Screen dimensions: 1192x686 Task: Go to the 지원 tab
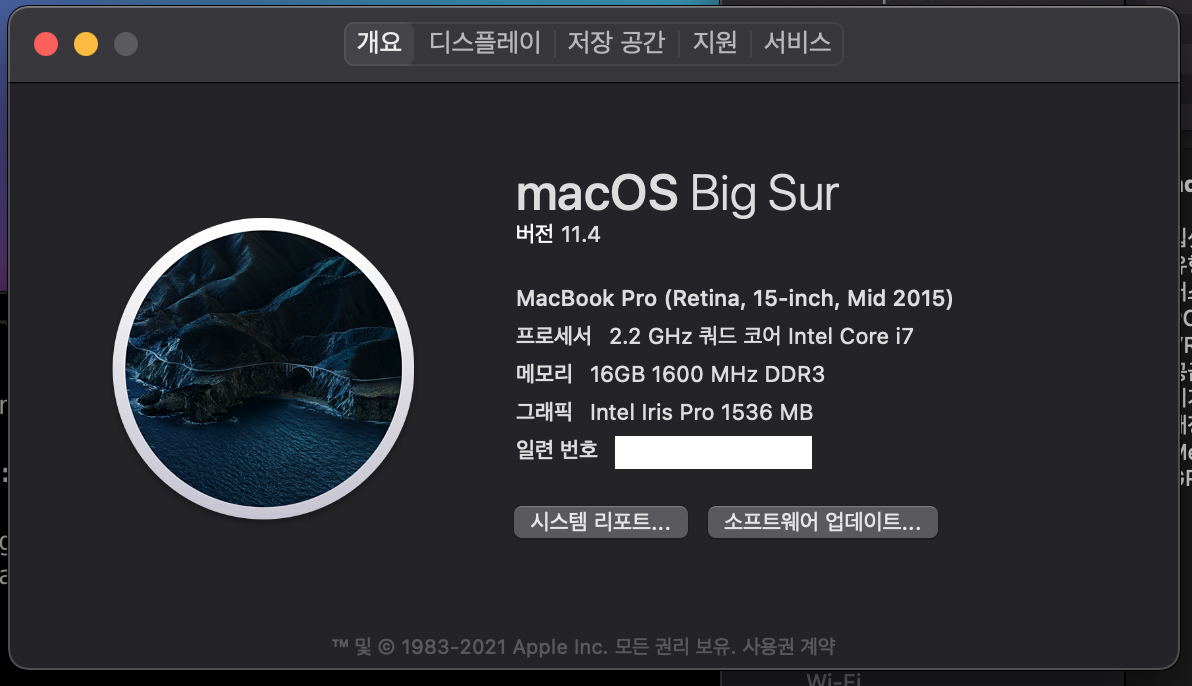[x=715, y=43]
